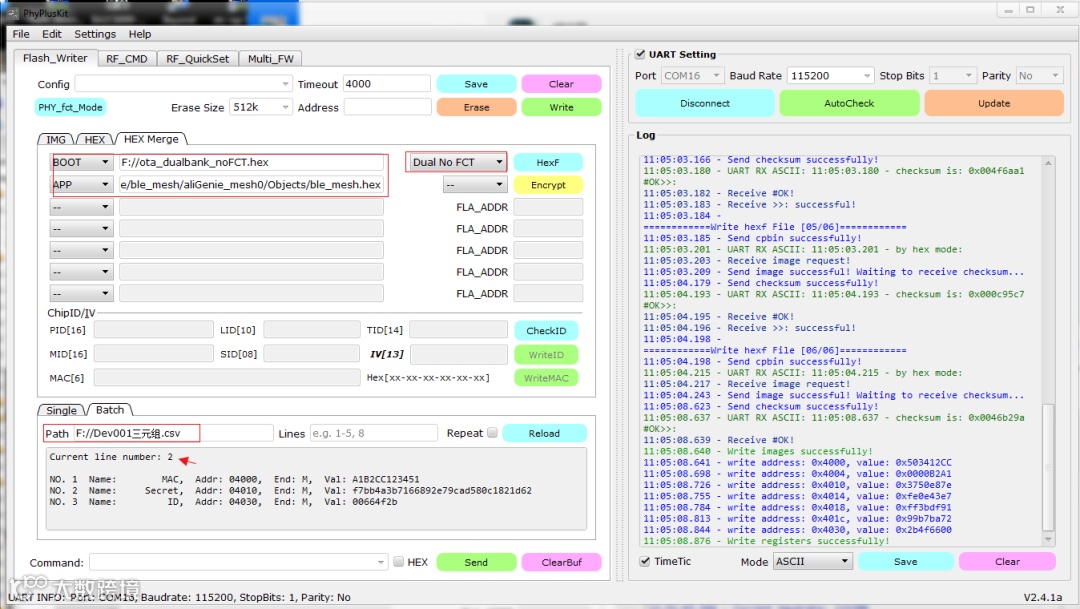1080x609 pixels.
Task: Click the MAC[6] input field
Action: [x=227, y=378]
